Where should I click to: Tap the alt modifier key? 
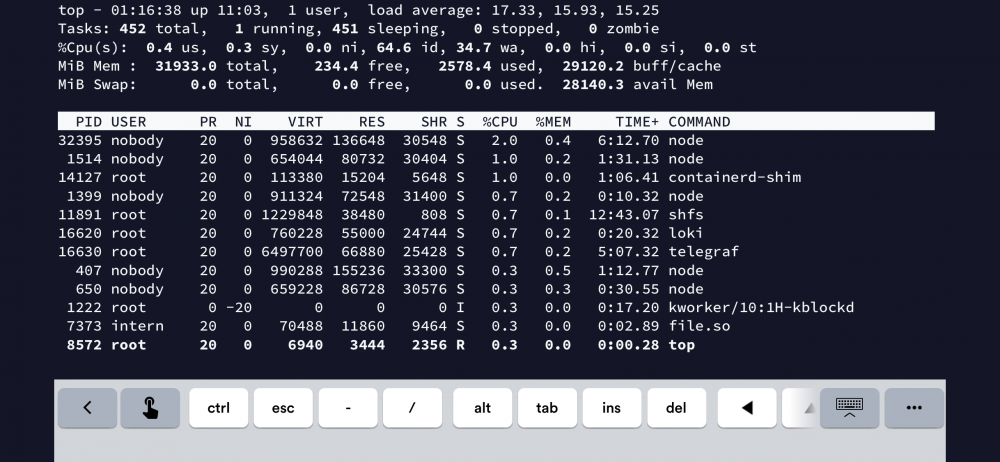(482, 408)
